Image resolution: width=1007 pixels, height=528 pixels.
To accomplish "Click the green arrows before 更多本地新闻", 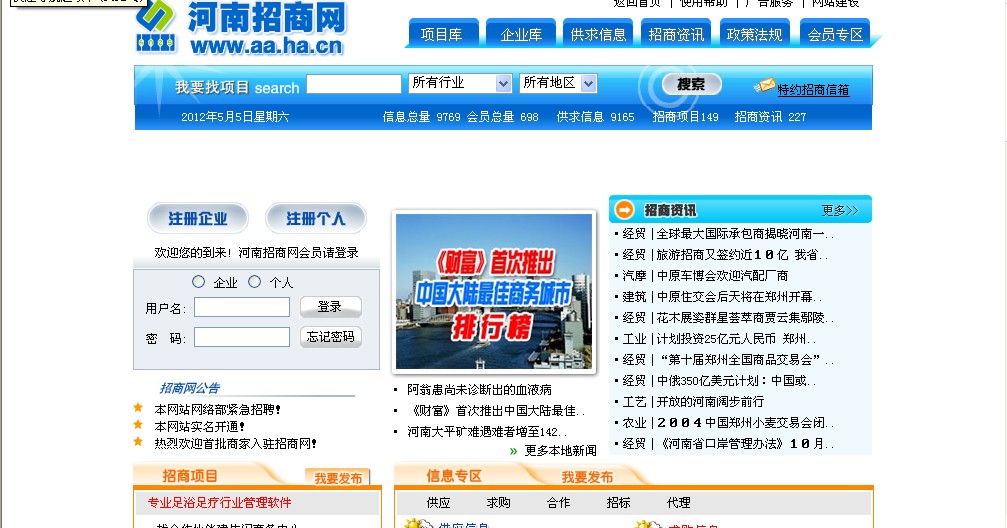I will (x=513, y=451).
